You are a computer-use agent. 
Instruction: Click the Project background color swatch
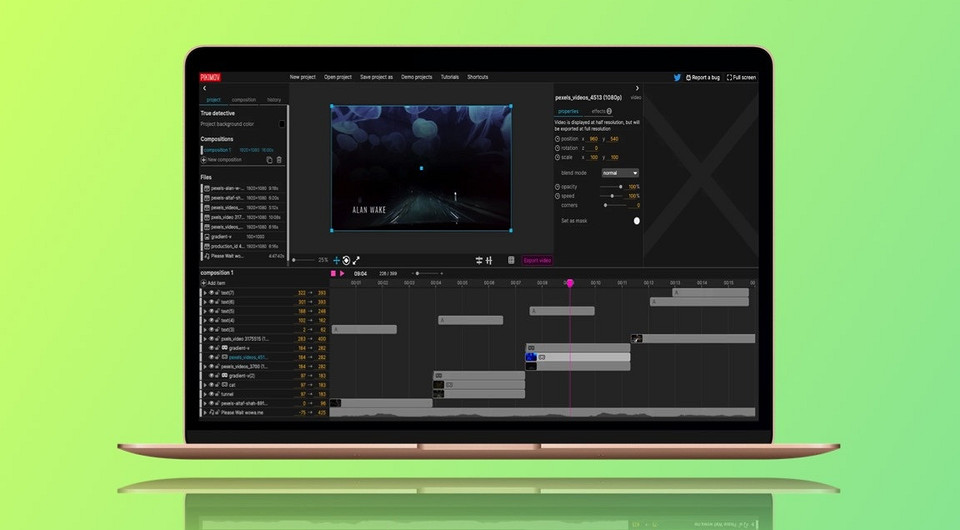pos(282,124)
